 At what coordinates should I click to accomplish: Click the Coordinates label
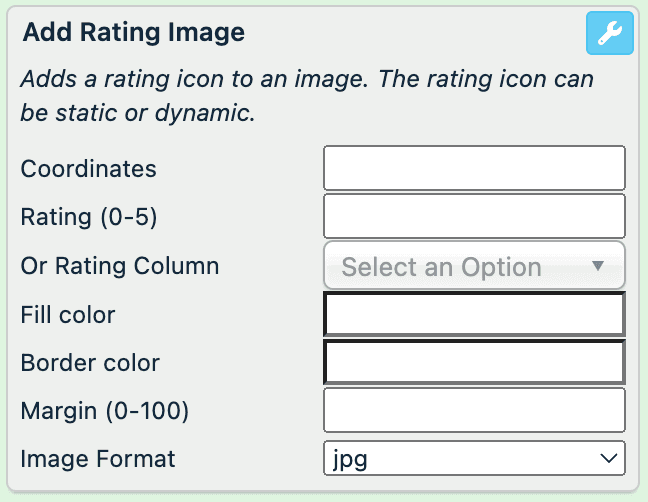click(x=89, y=169)
